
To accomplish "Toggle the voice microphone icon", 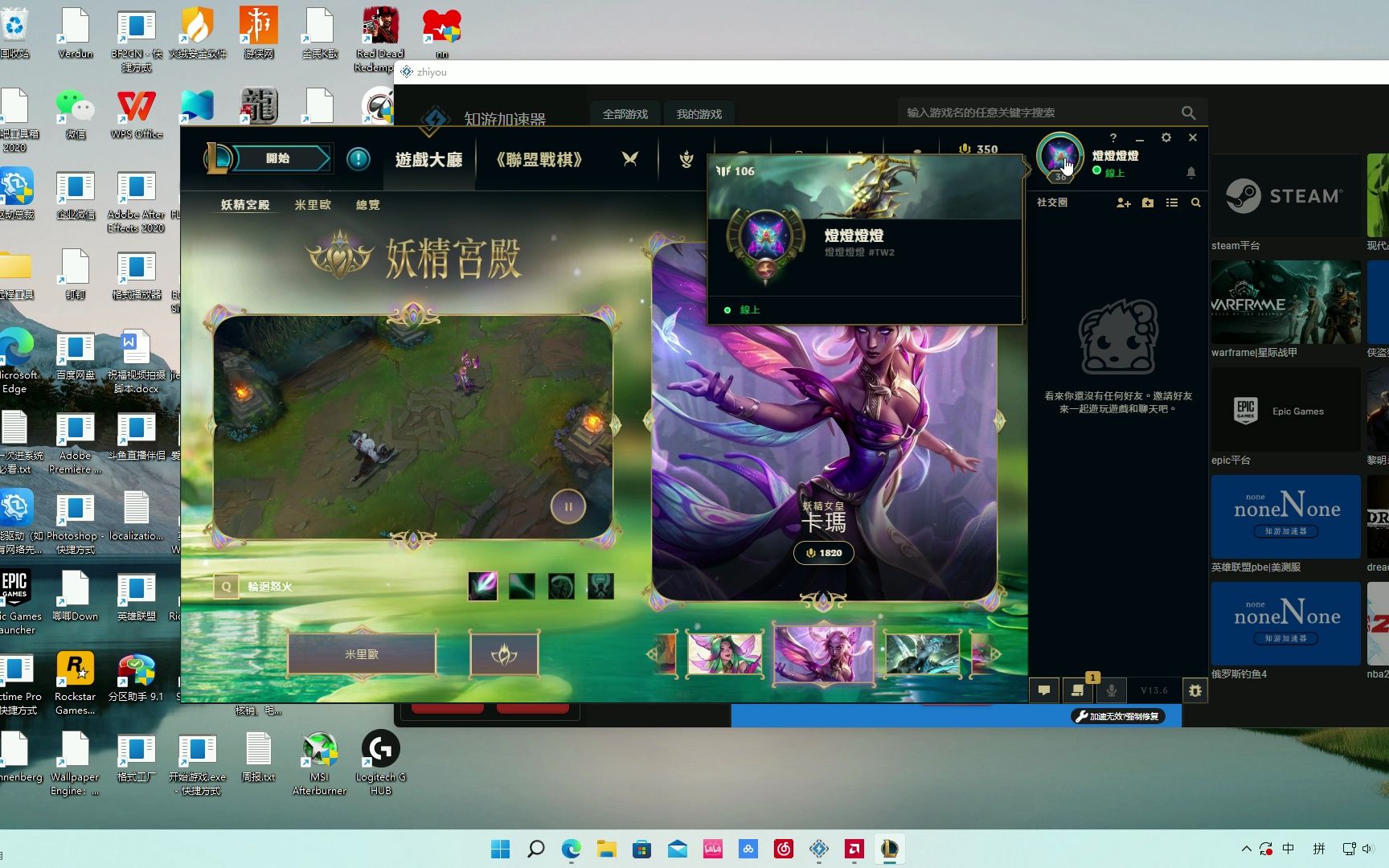I will [1112, 690].
